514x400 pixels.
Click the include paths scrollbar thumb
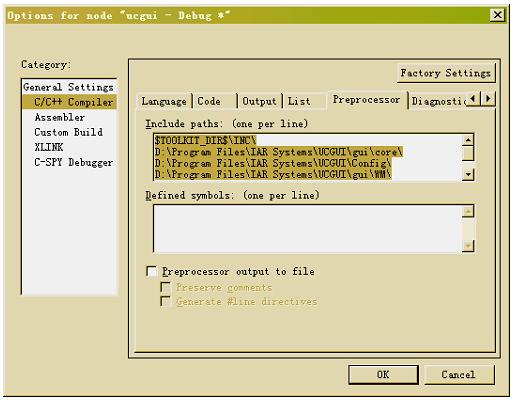pyautogui.click(x=468, y=153)
